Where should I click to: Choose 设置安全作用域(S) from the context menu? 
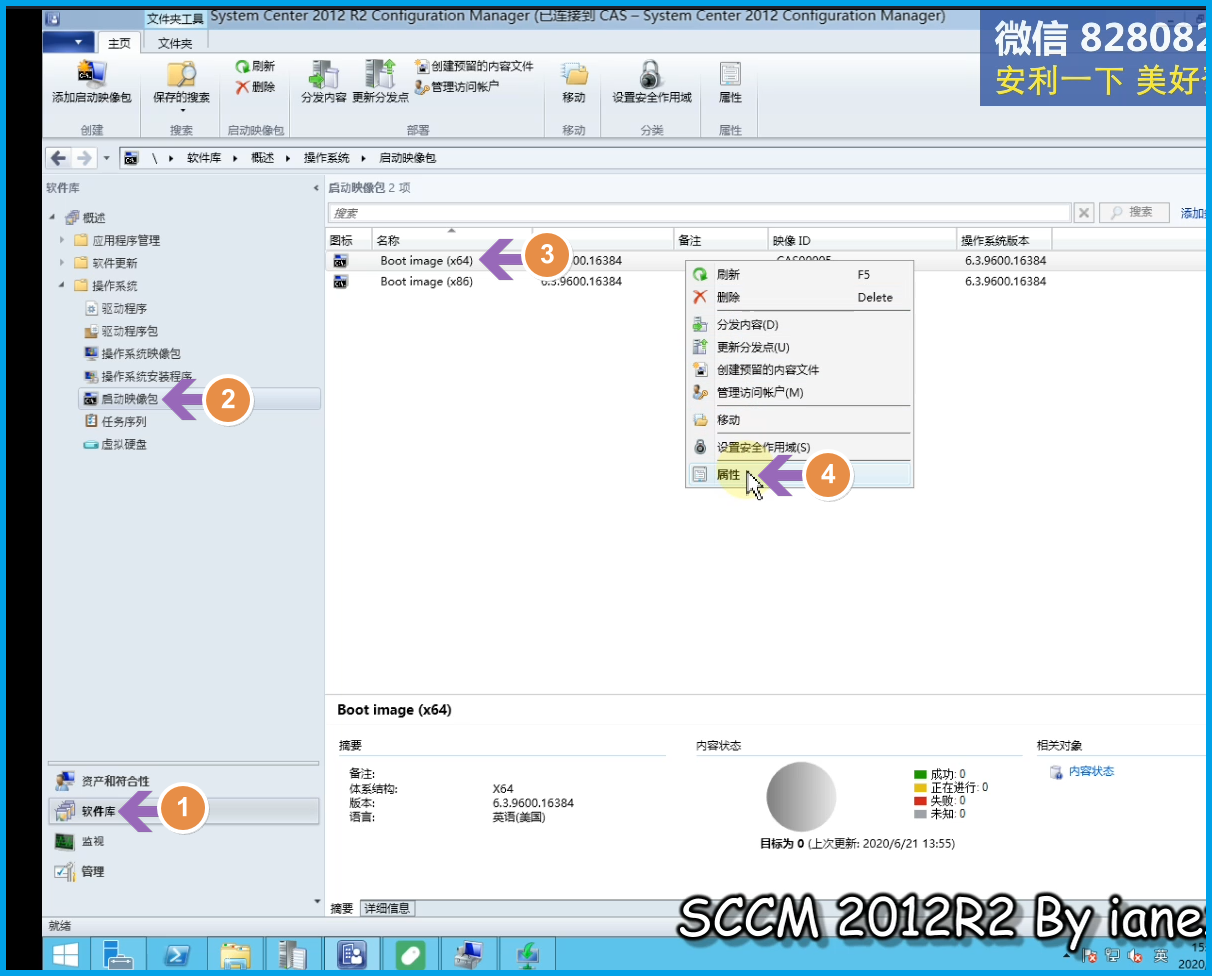(x=799, y=447)
